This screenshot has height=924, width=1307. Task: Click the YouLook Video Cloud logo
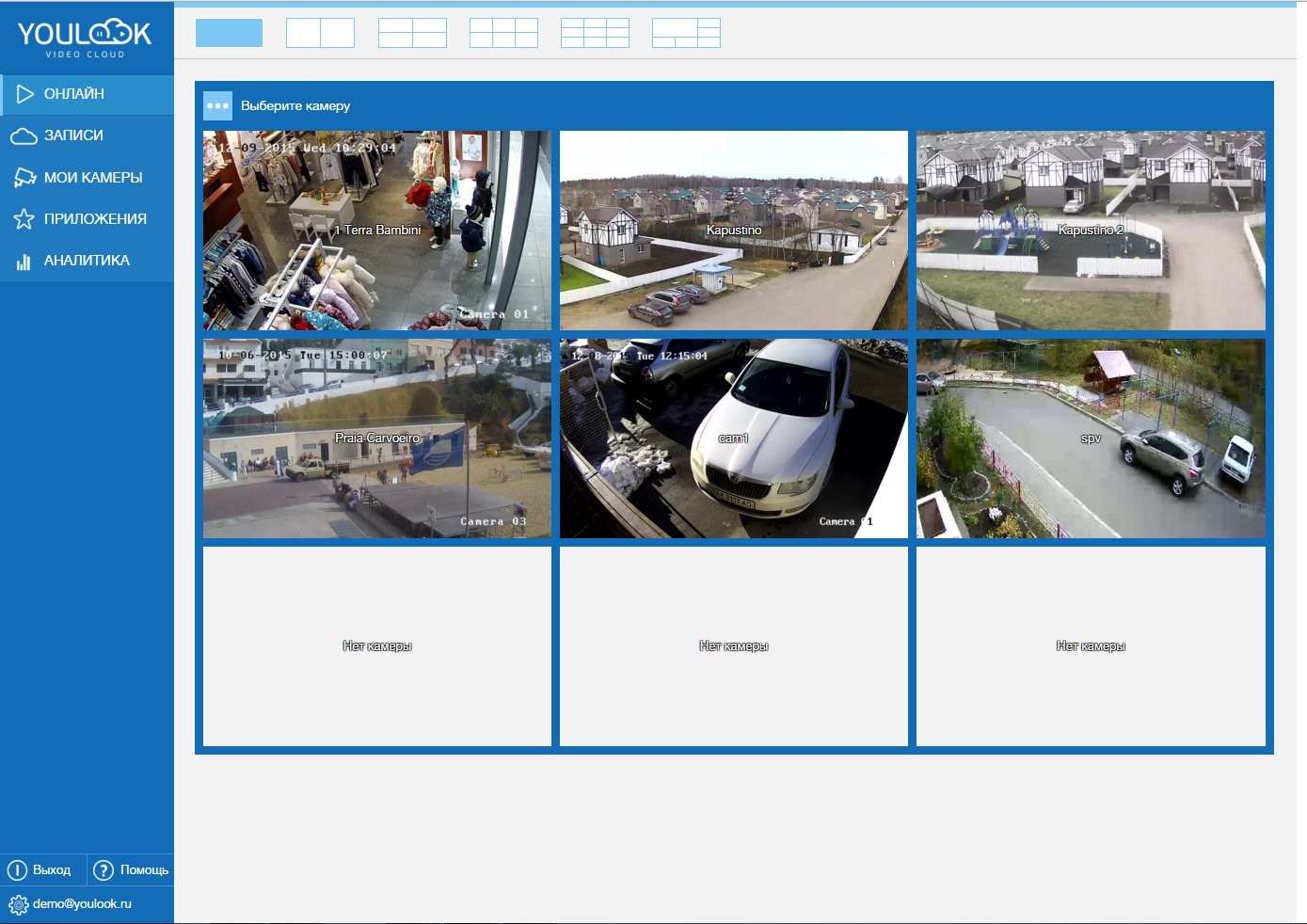pos(85,38)
